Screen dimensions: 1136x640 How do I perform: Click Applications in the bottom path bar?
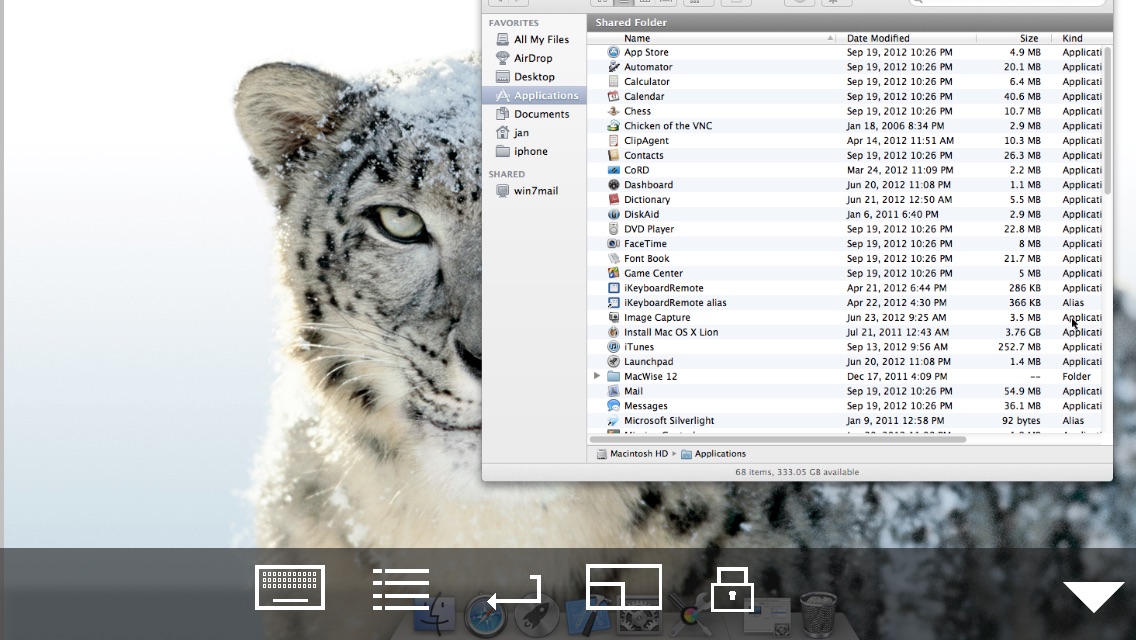coord(714,454)
